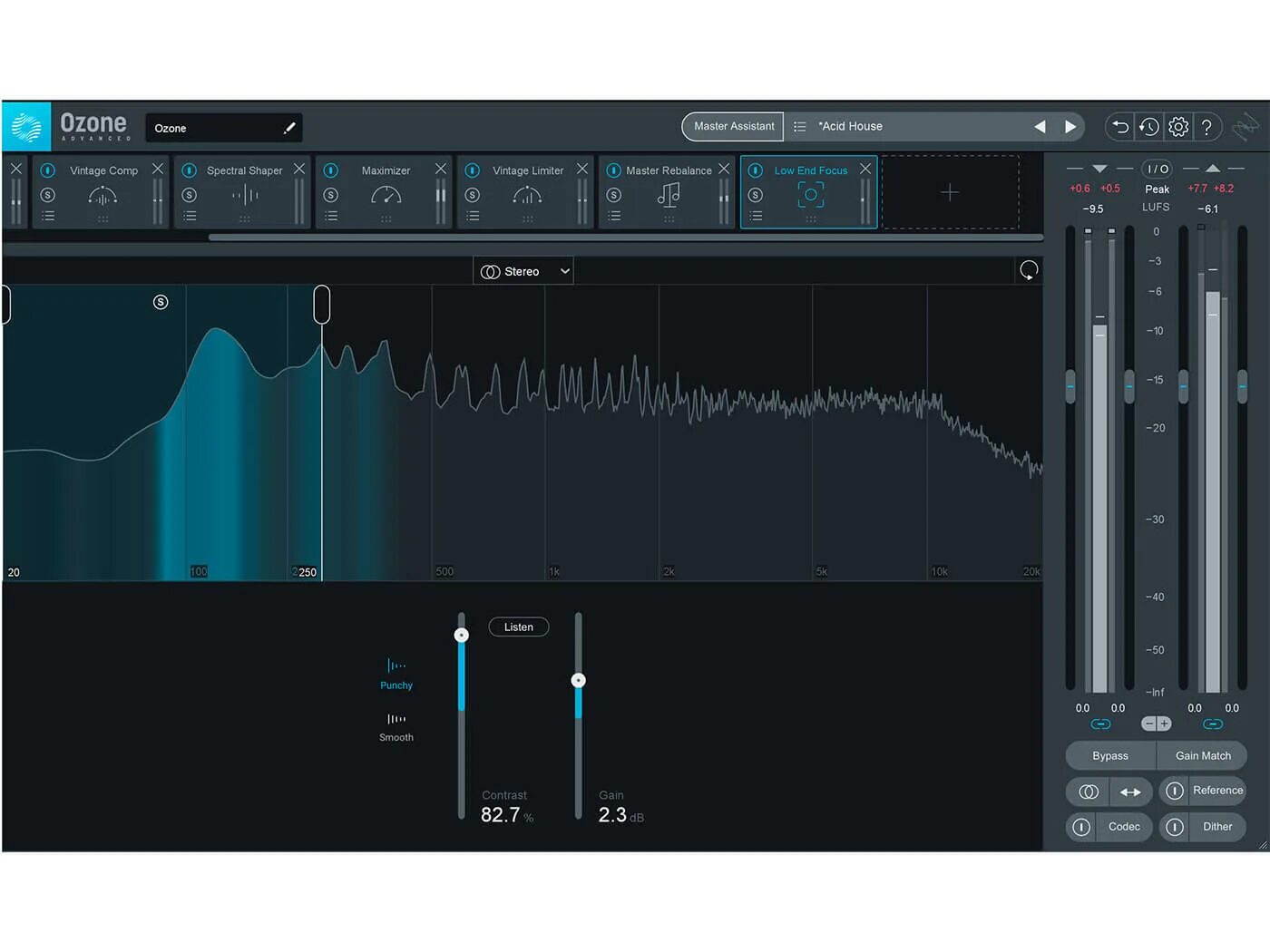Click the spectrum reset circular icon

(1029, 270)
